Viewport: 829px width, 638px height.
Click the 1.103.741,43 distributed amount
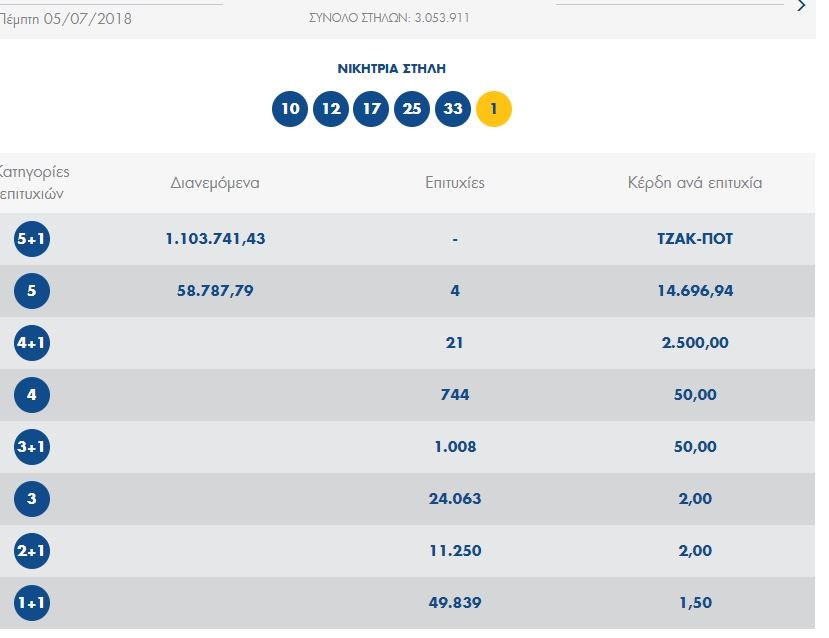point(215,239)
